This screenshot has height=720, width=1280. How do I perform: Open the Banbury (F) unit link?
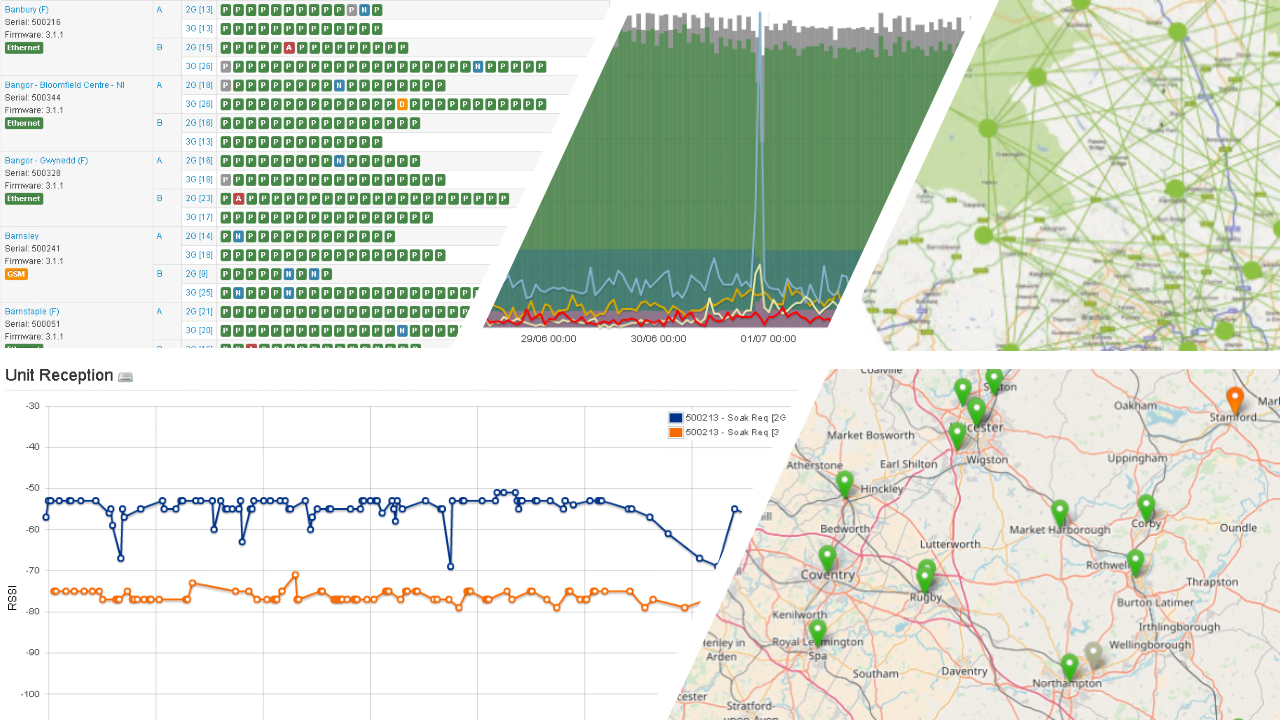tap(26, 10)
